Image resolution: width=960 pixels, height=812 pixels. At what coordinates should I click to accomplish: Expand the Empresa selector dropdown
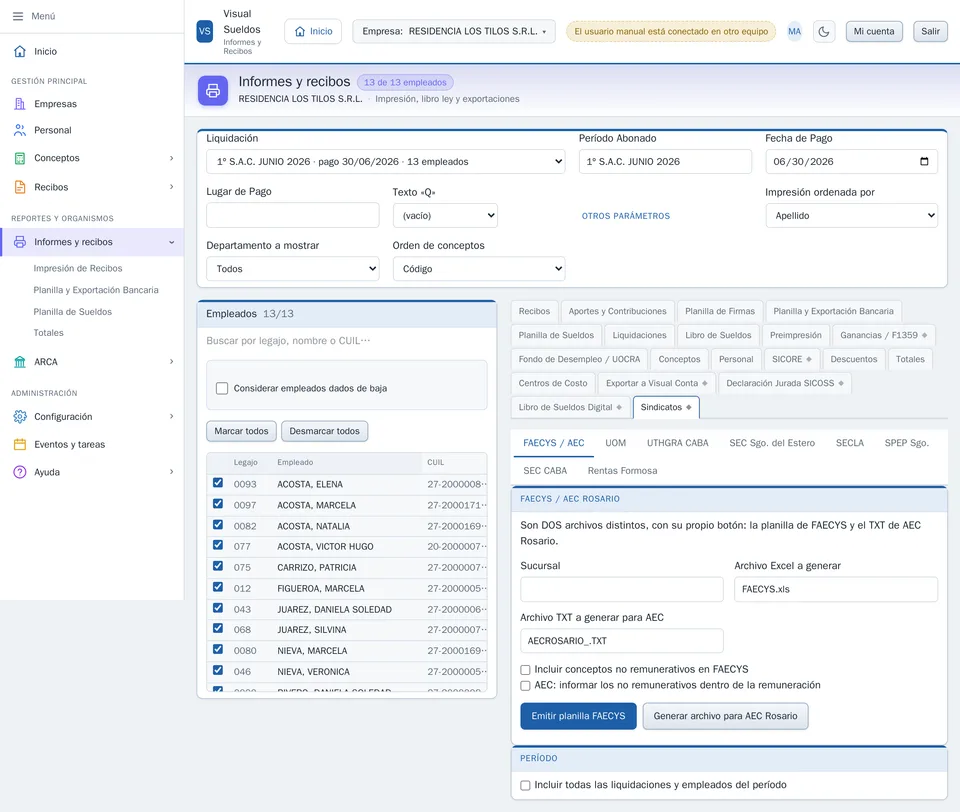coord(454,31)
